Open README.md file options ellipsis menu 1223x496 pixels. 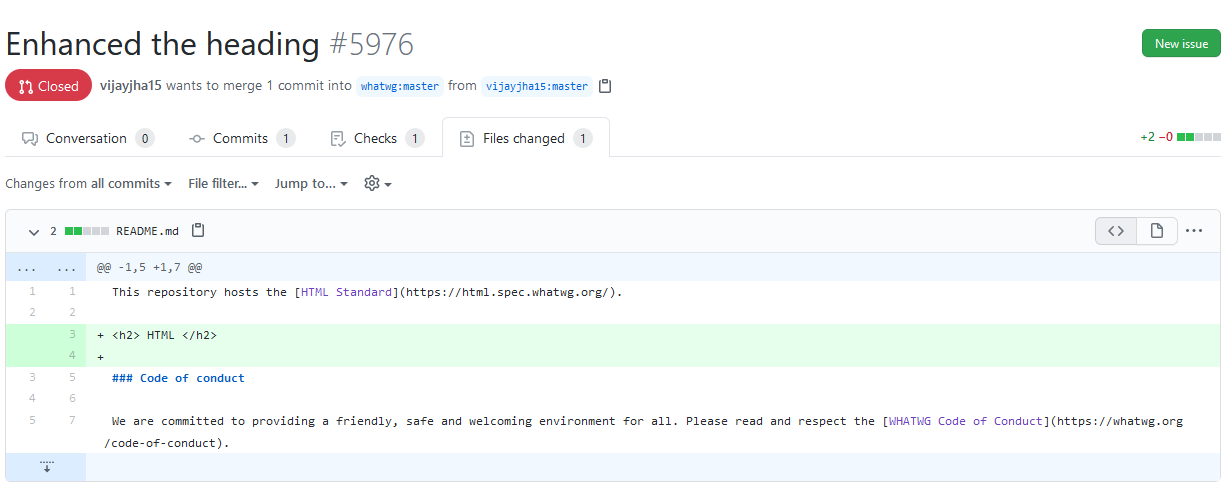point(1194,231)
